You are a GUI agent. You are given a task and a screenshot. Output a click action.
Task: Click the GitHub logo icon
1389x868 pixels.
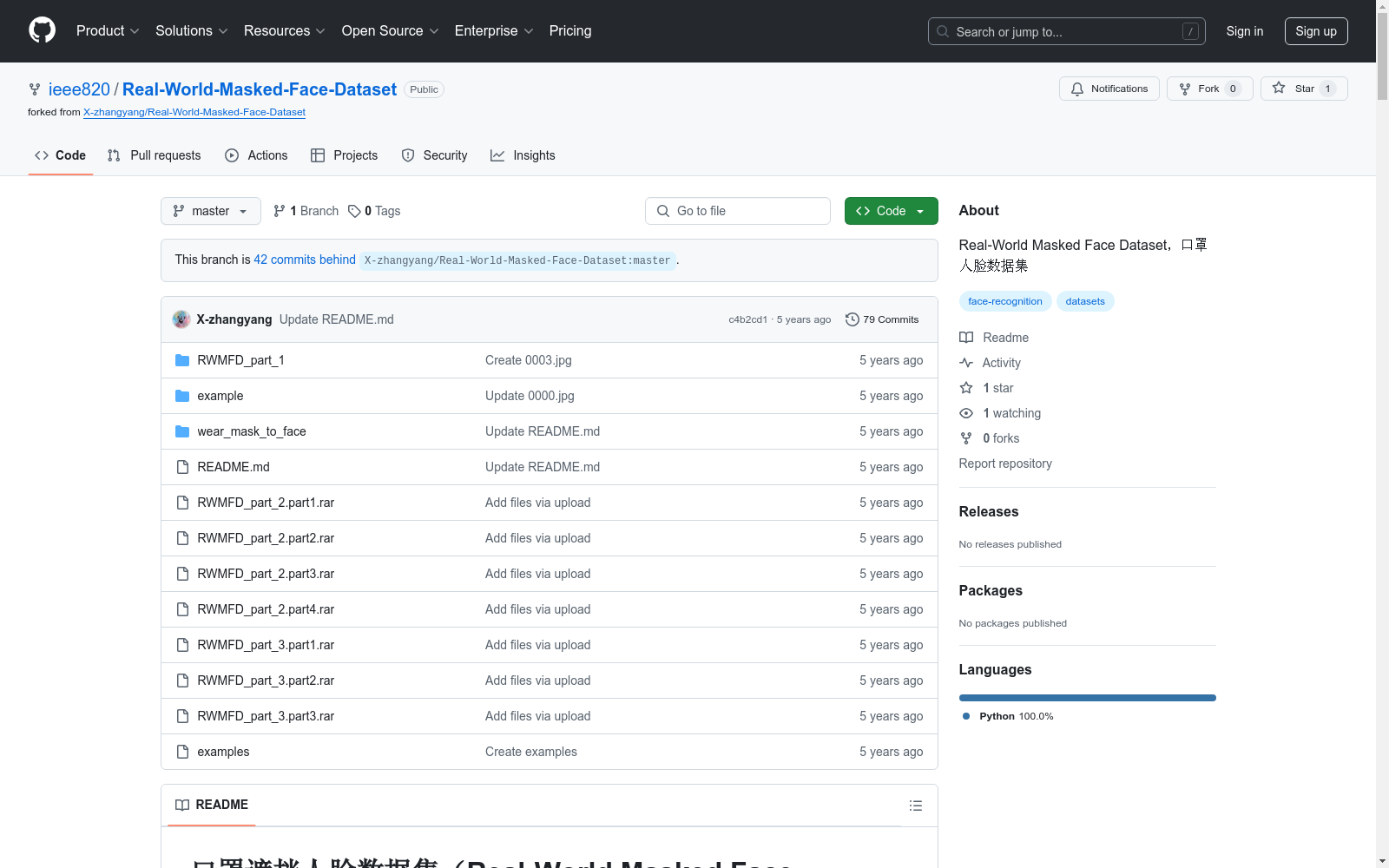click(x=42, y=30)
